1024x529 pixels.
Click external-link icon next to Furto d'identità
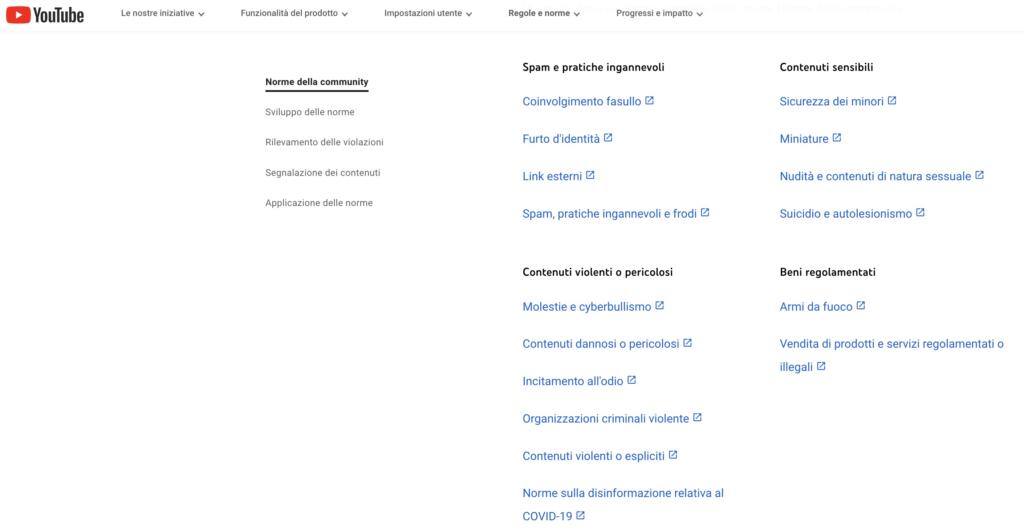click(608, 137)
